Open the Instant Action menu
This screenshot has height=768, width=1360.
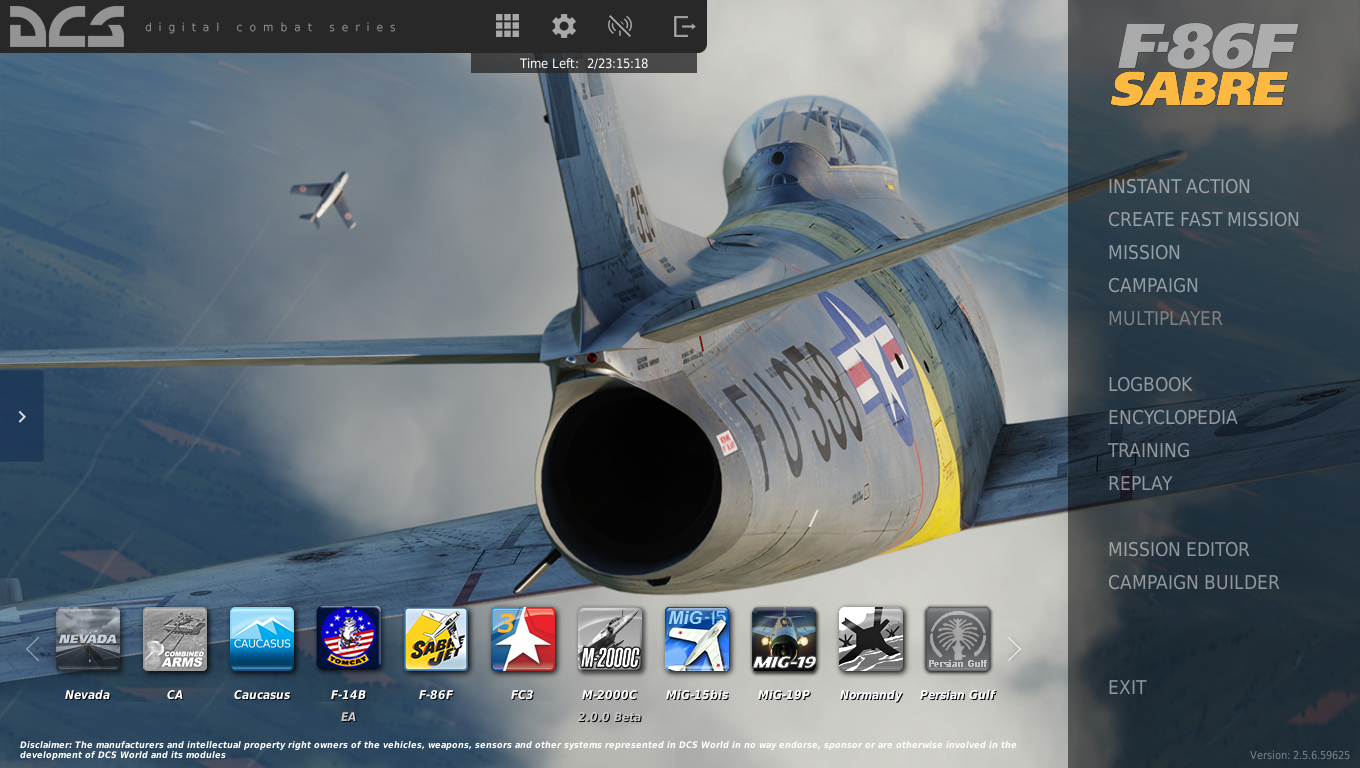pos(1179,187)
